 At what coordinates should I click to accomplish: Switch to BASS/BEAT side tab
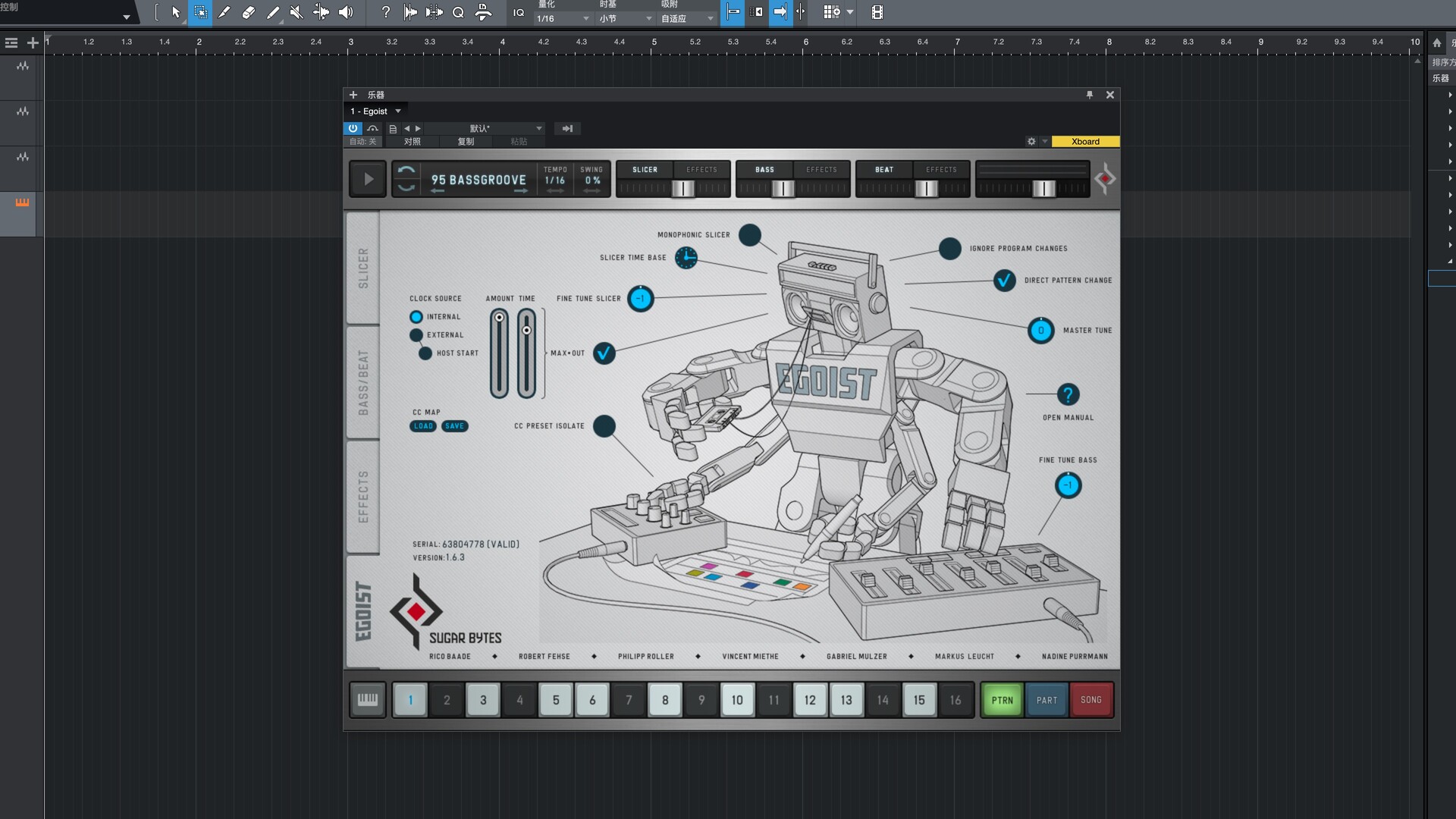pyautogui.click(x=363, y=382)
